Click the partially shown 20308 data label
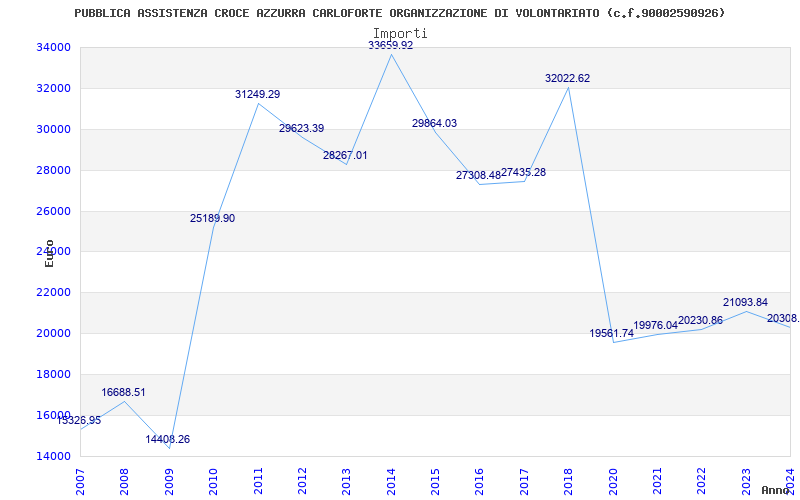The height and width of the screenshot is (500, 800). point(783,319)
